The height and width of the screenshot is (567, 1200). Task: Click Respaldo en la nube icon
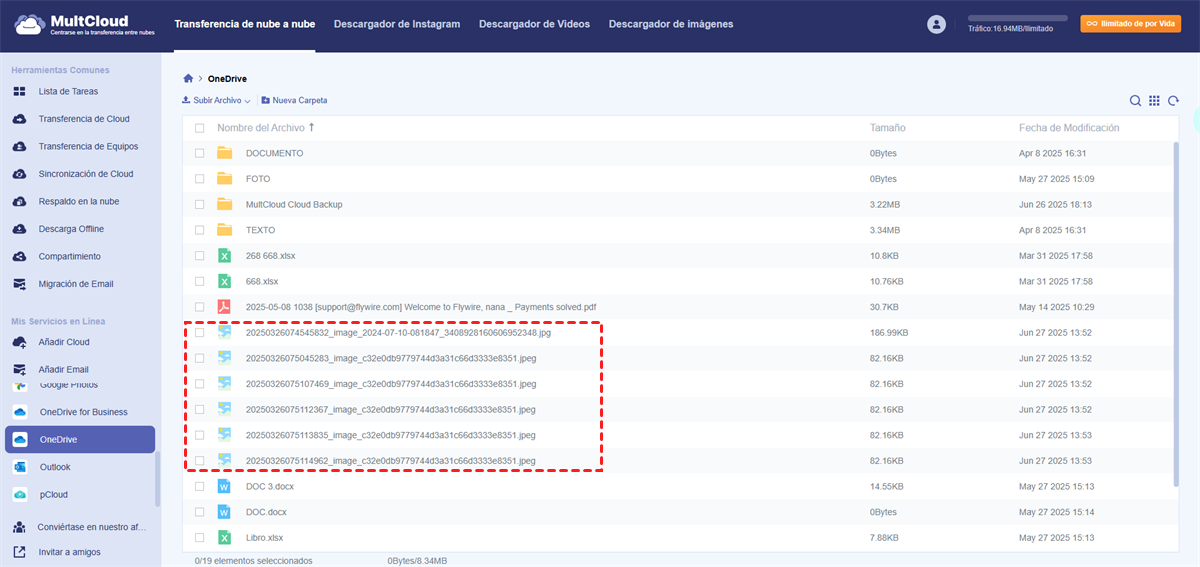[x=19, y=201]
